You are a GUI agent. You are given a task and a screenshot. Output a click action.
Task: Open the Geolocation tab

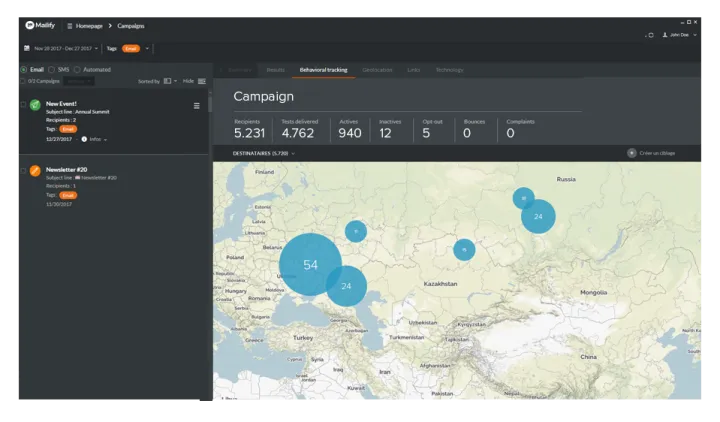click(377, 70)
